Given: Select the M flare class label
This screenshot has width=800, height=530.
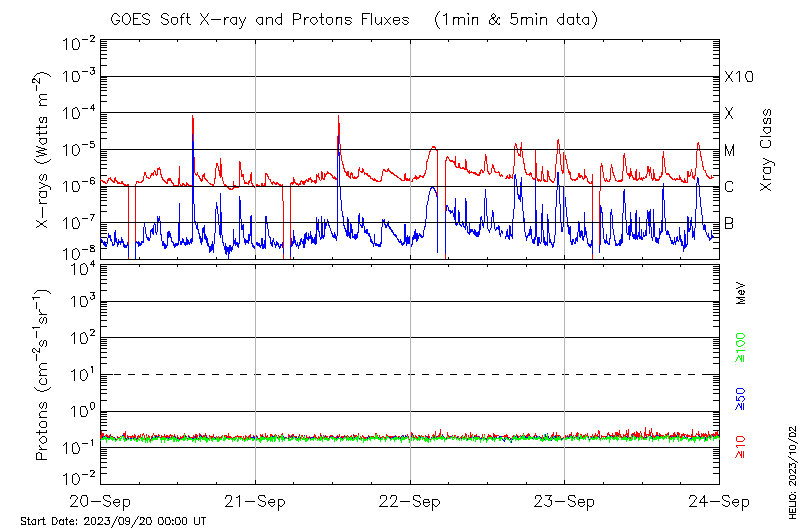Looking at the screenshot, I should [729, 151].
